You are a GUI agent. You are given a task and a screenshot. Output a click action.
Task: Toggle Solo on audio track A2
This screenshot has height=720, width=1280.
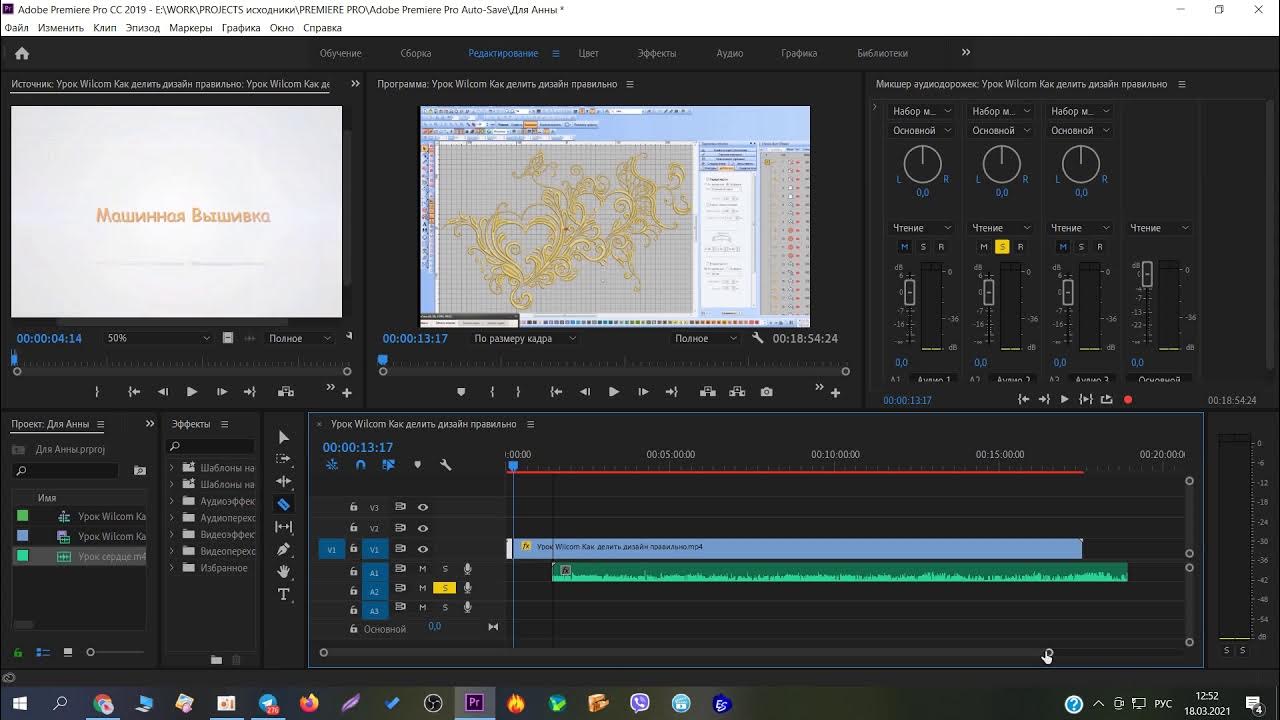(444, 588)
